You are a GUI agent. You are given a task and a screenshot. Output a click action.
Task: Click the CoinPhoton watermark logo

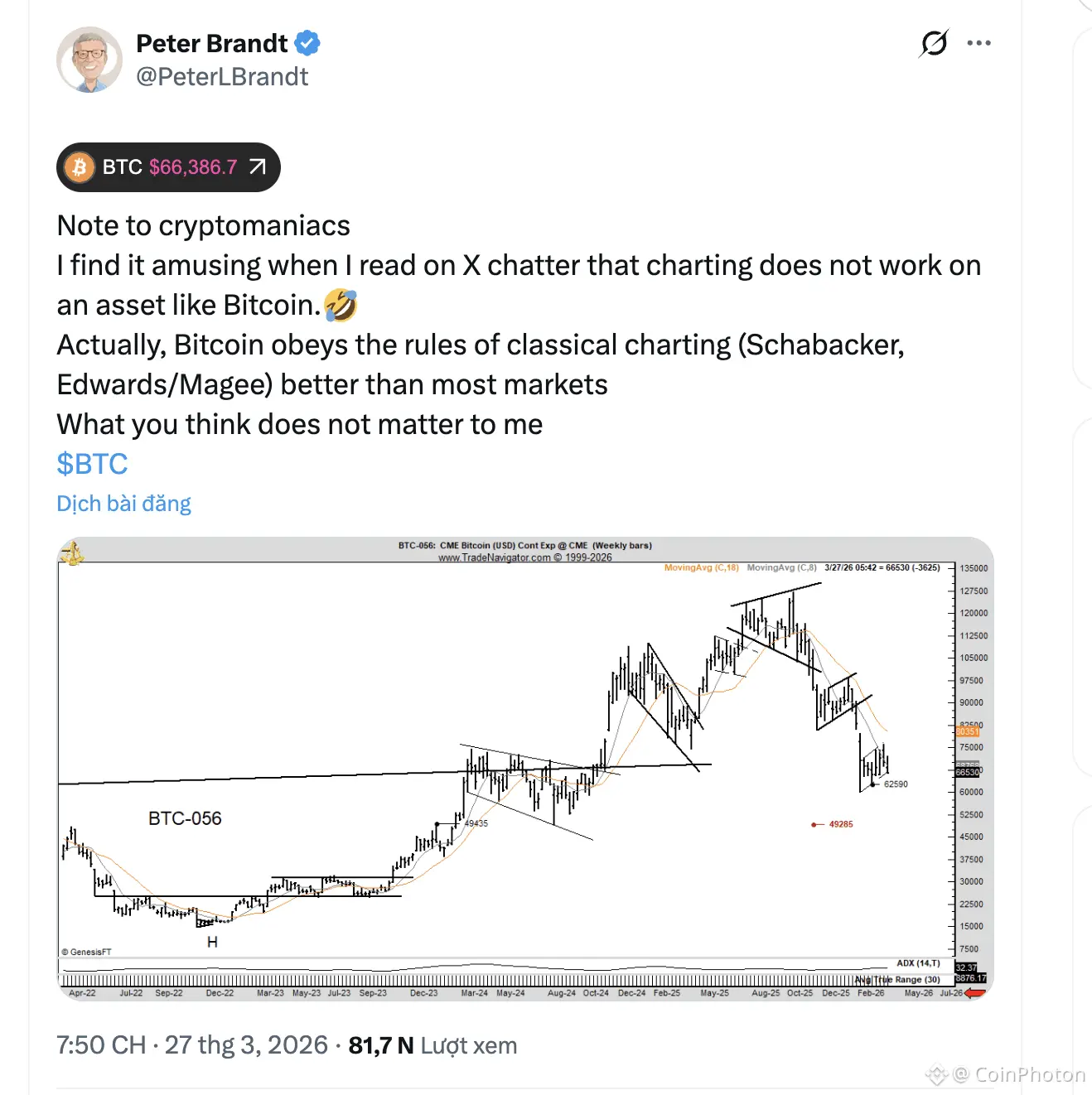pyautogui.click(x=936, y=1075)
